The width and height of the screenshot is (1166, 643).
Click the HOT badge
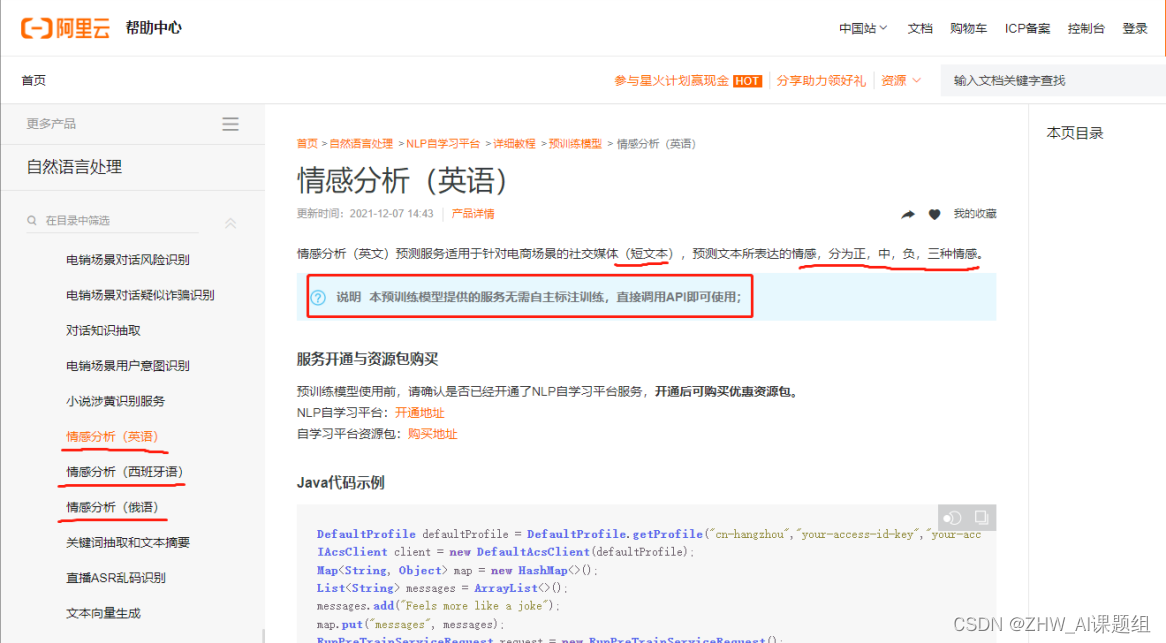[747, 81]
